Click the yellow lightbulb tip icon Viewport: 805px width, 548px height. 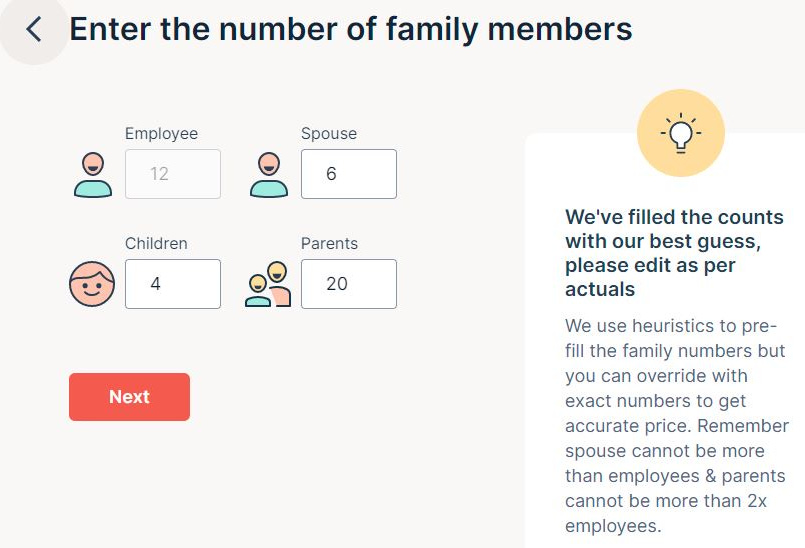(681, 133)
